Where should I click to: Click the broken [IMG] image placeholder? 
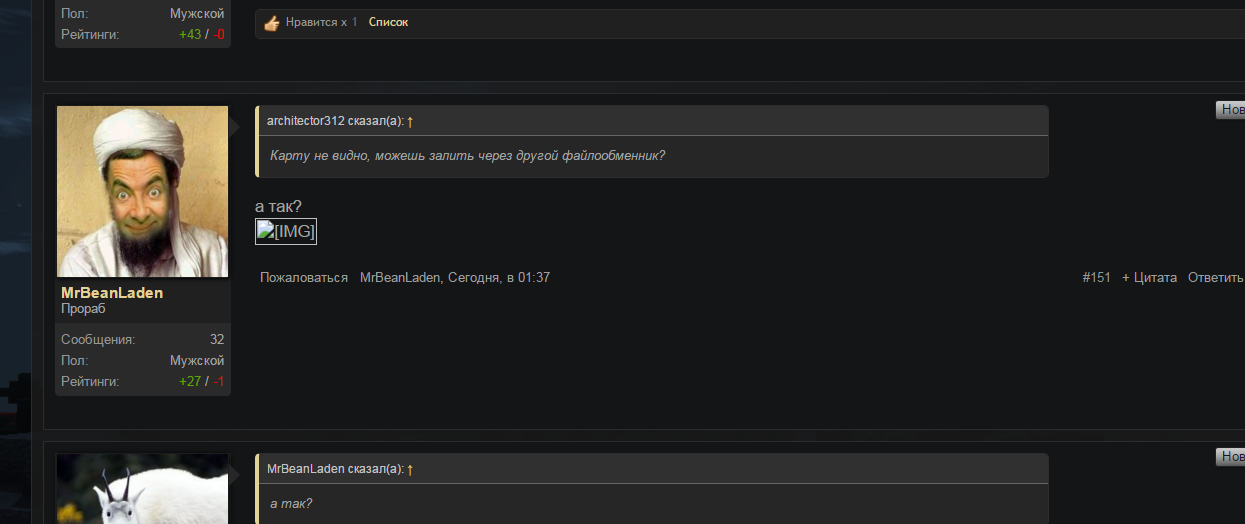pos(286,232)
